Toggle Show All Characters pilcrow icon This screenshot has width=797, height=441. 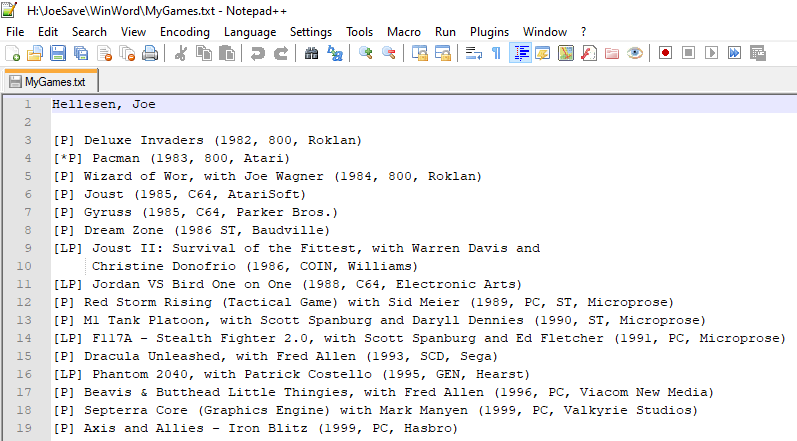pos(497,53)
